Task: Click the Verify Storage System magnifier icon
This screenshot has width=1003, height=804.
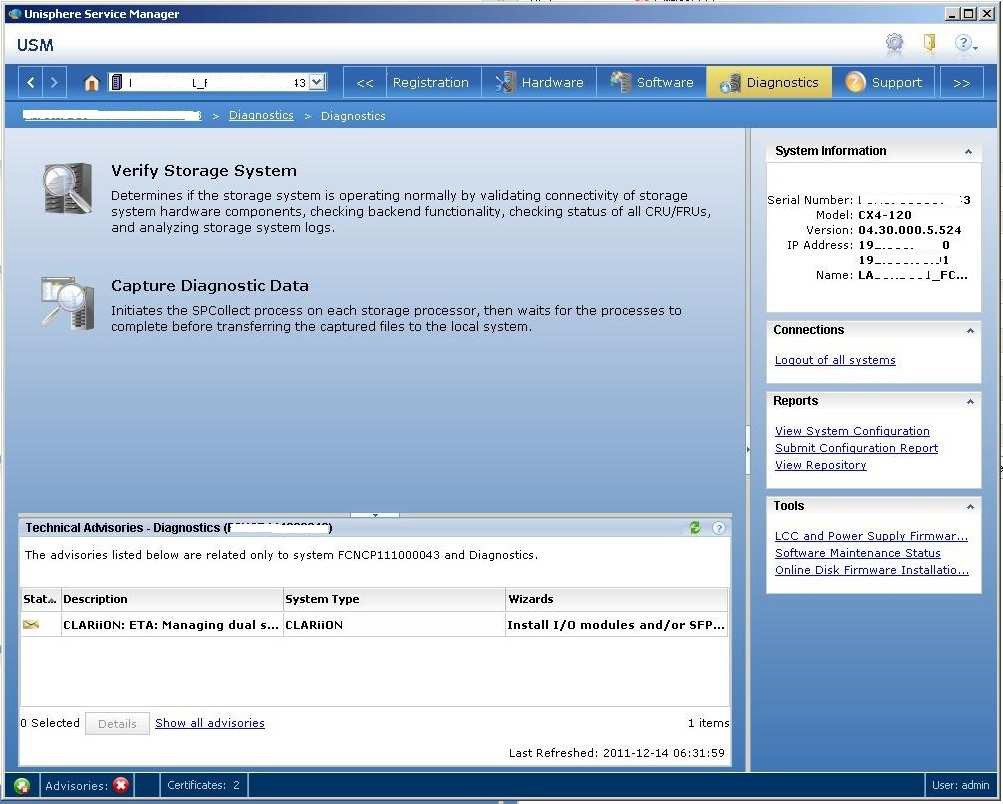Action: click(x=67, y=188)
